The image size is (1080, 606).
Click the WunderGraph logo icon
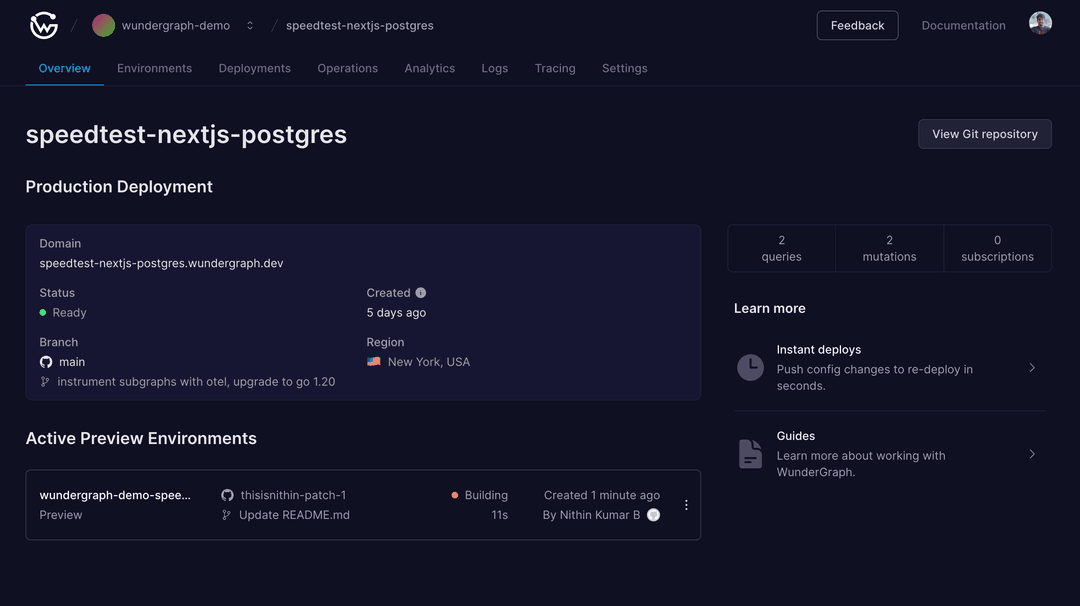tap(43, 24)
